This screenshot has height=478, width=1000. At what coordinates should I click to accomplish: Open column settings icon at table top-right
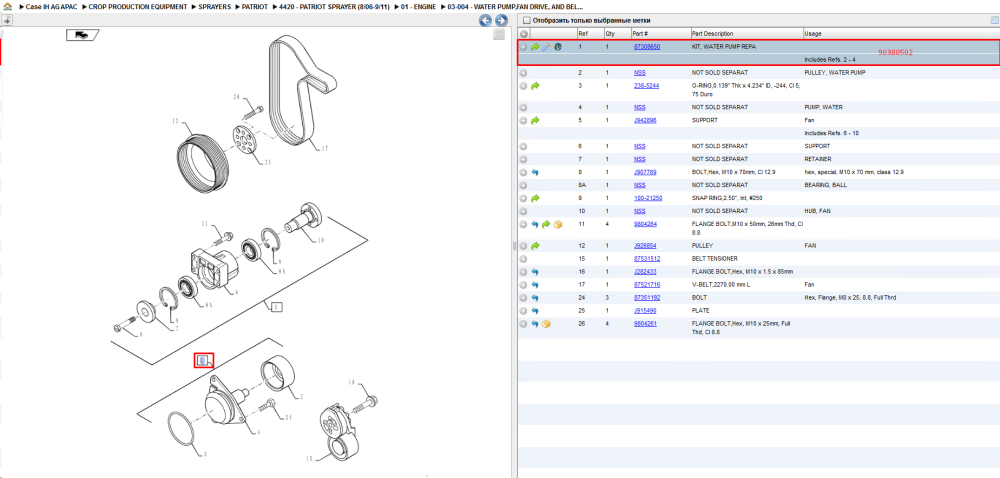click(x=994, y=20)
